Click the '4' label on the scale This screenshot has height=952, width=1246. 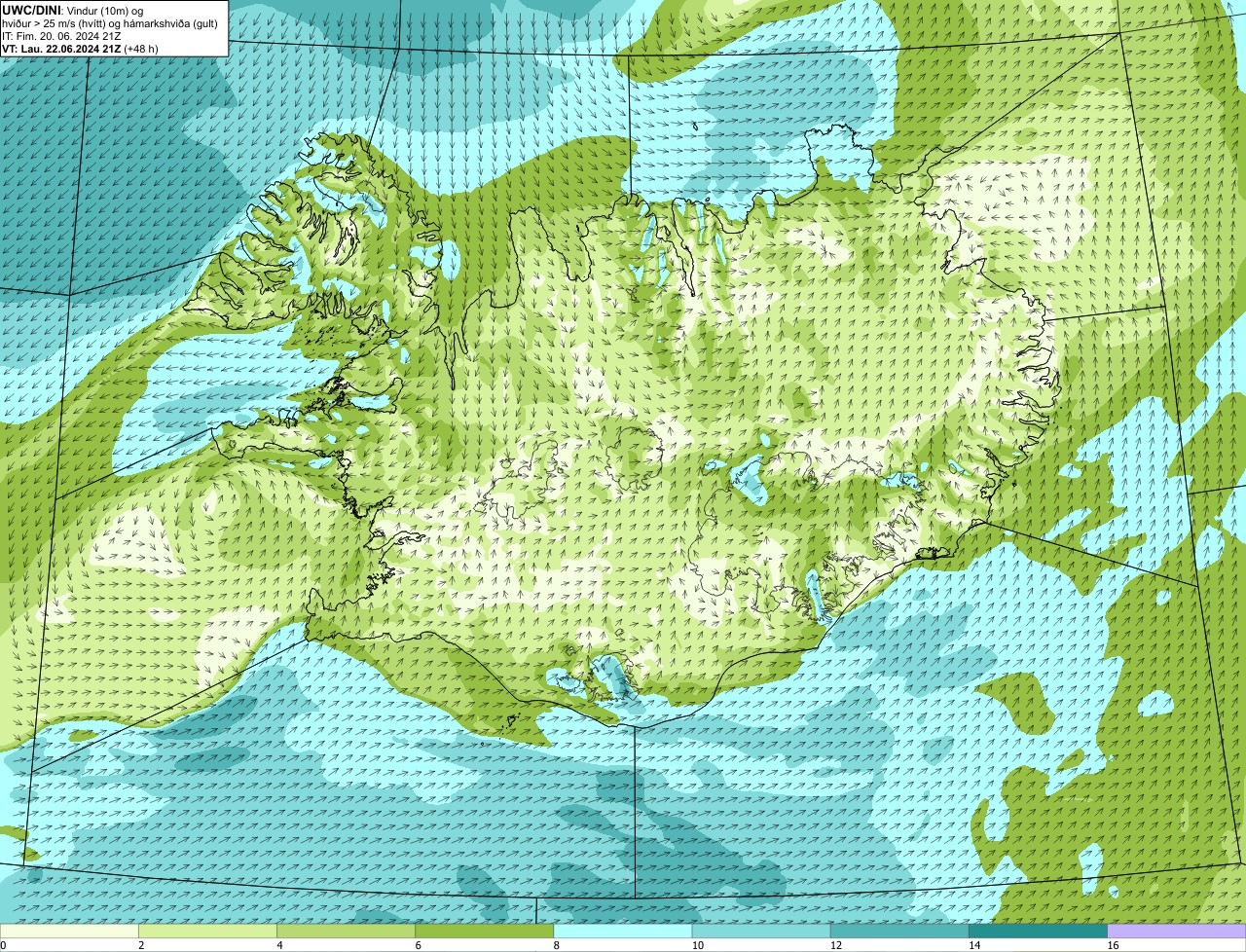pyautogui.click(x=279, y=945)
